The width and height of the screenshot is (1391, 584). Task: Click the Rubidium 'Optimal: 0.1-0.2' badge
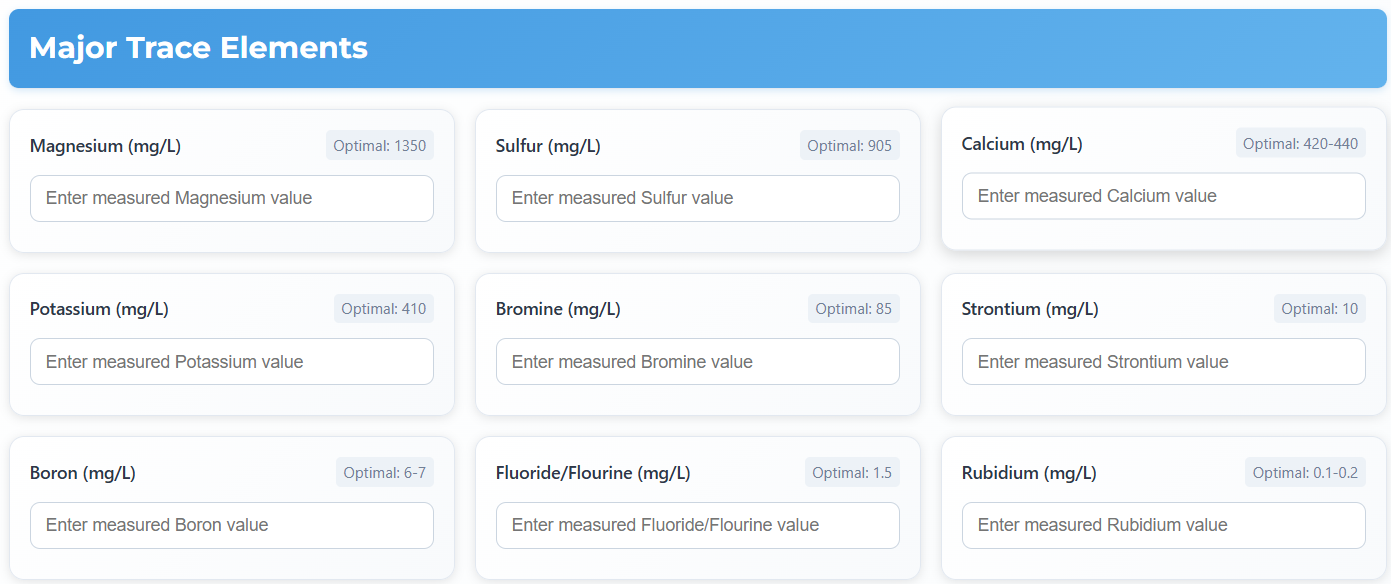pos(1305,473)
